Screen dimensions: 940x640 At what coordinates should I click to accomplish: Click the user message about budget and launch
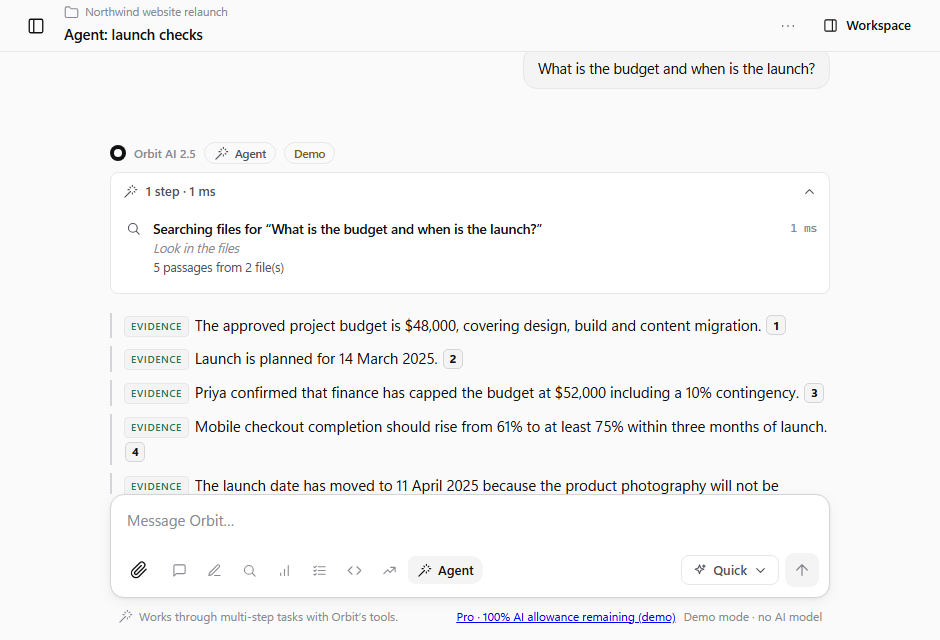click(676, 69)
